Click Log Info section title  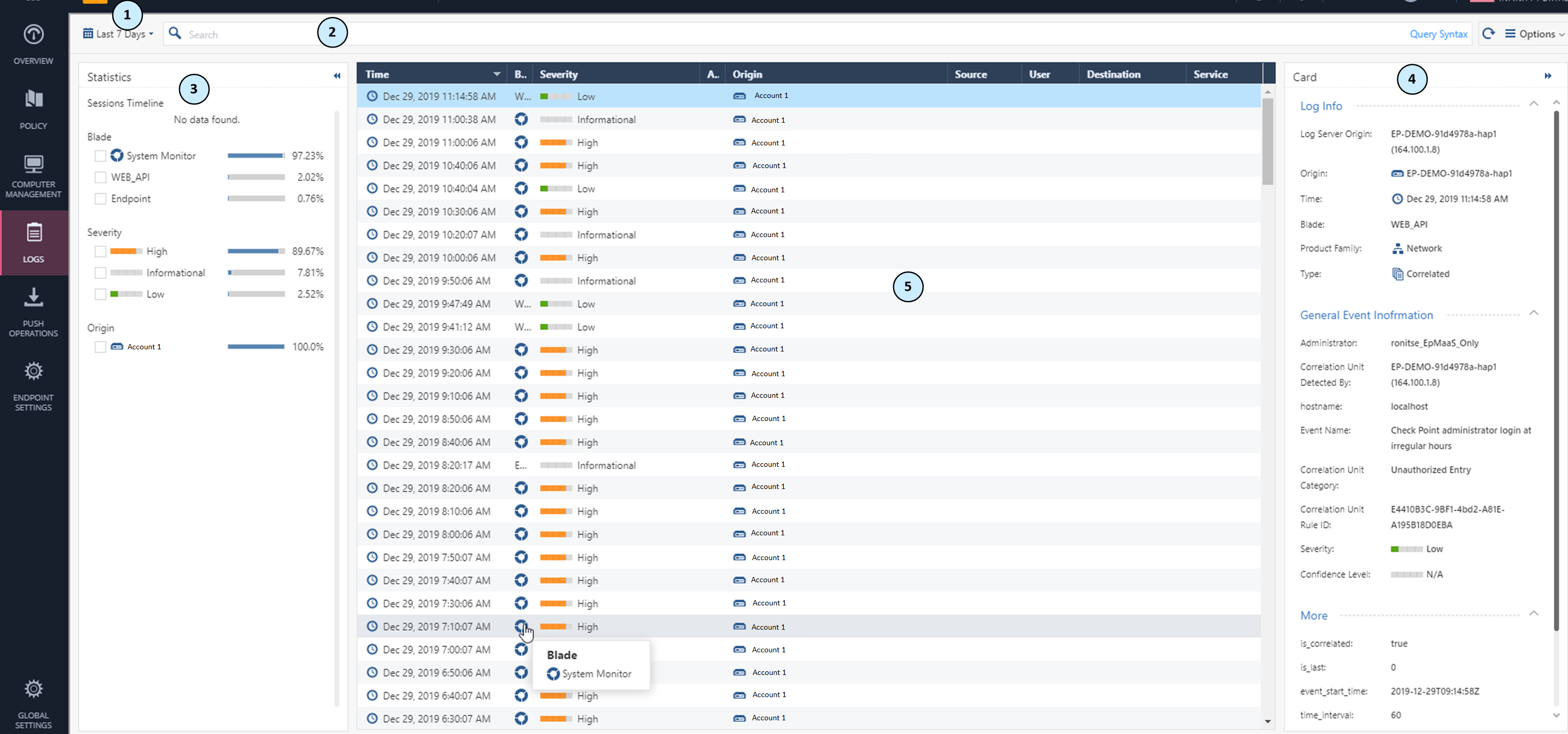(x=1321, y=106)
